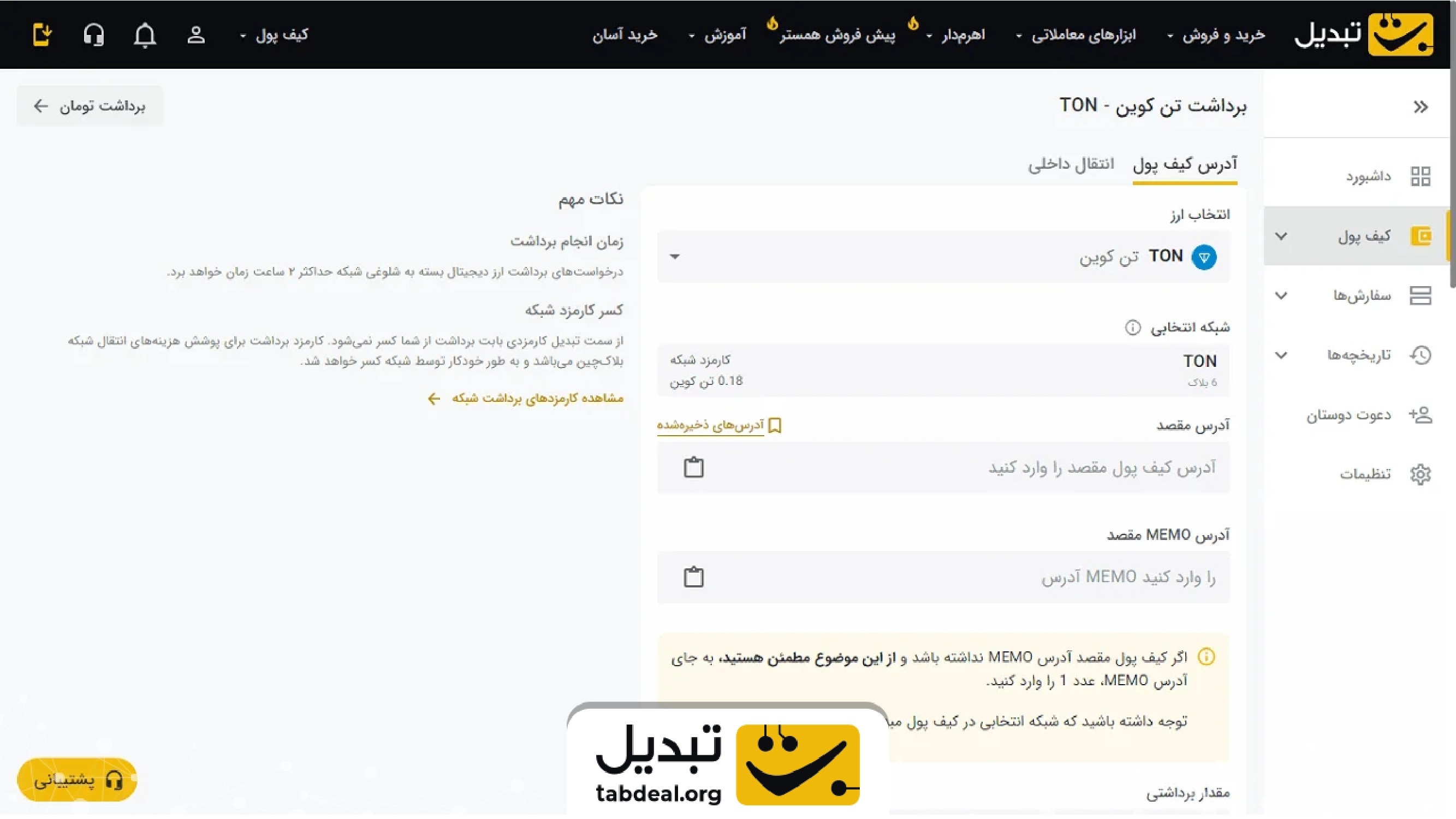
Task: Click the سفارش‌ها sidebar icon
Action: [1421, 295]
